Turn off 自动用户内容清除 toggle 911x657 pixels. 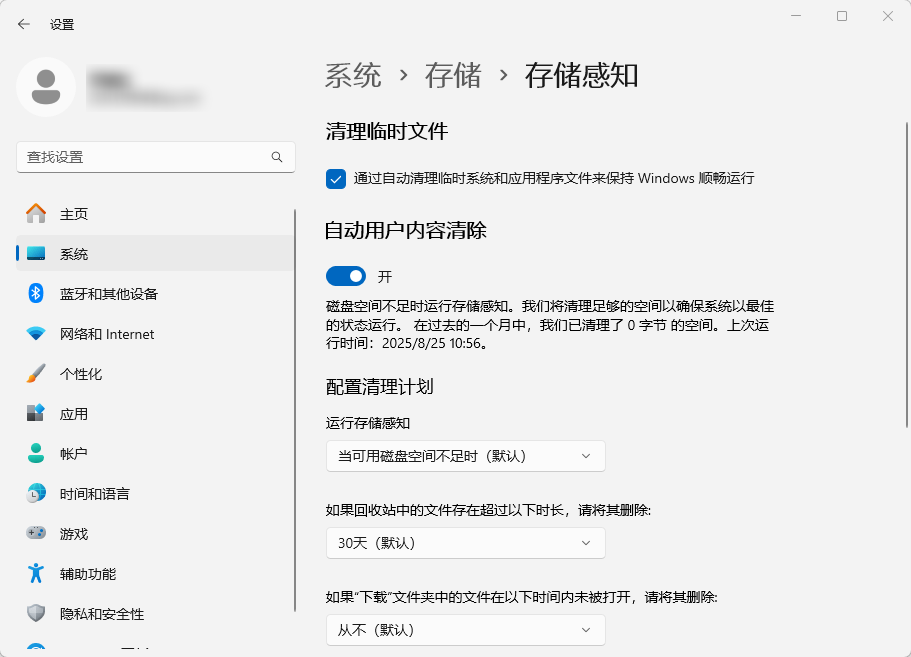pos(345,275)
